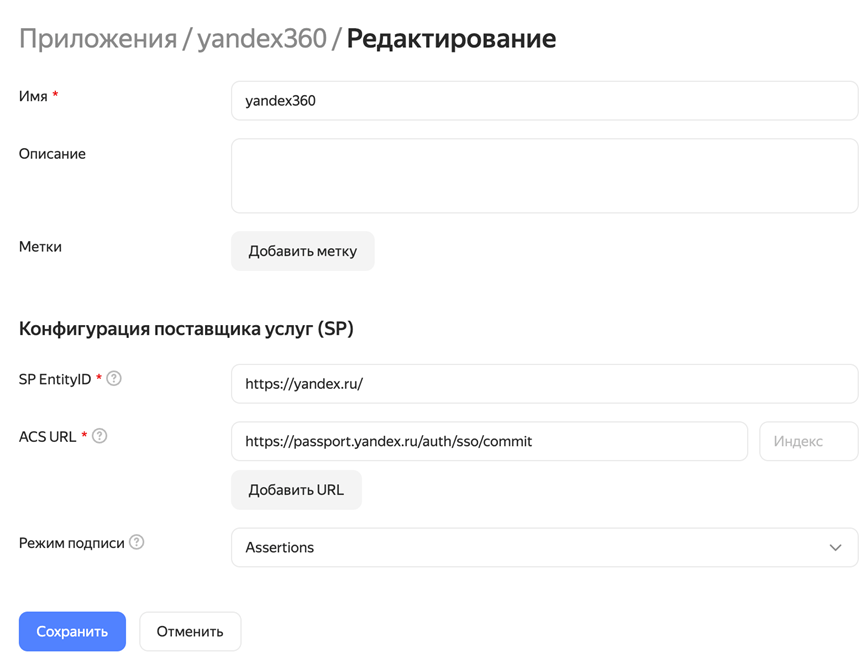Click the chevron arrow of the Assertions dropdown
Viewport: 867px width, 668px height.
[x=835, y=548]
